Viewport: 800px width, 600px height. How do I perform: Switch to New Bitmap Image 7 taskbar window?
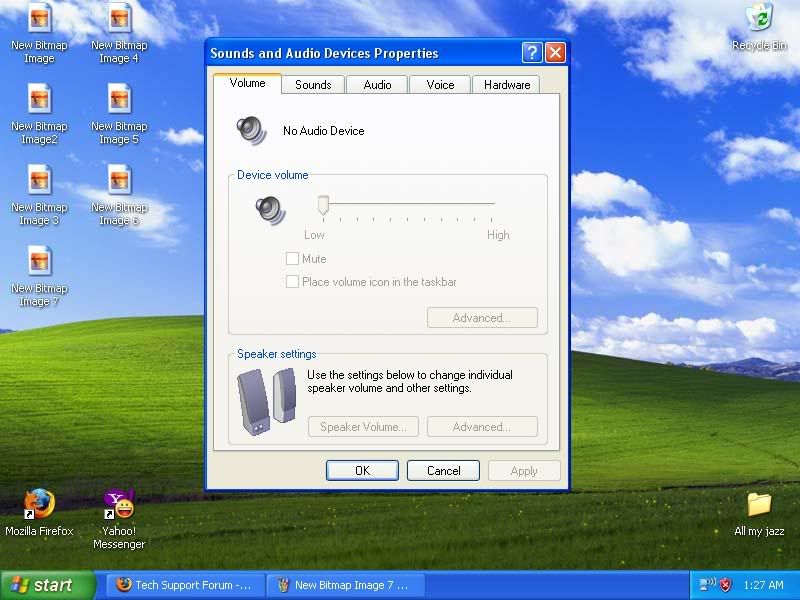[346, 585]
